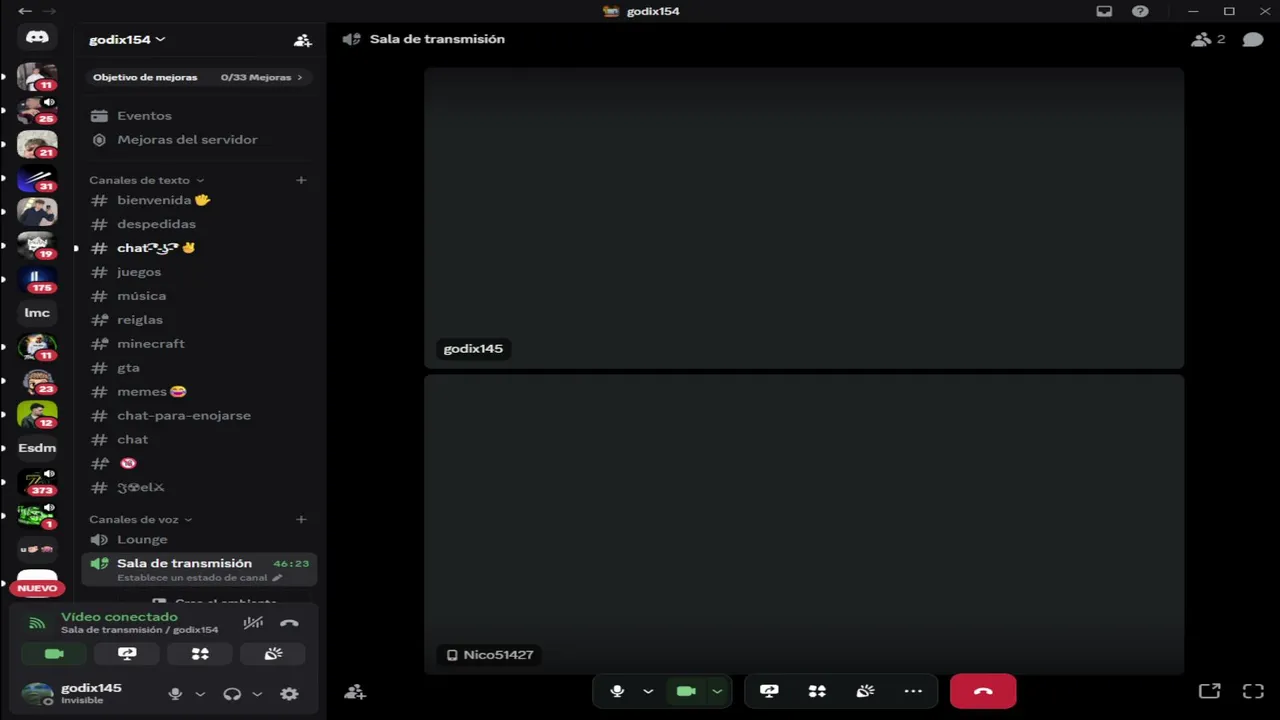Screen dimensions: 1280x720
Task: Open camera options arrow in the call bar
Action: tap(717, 691)
